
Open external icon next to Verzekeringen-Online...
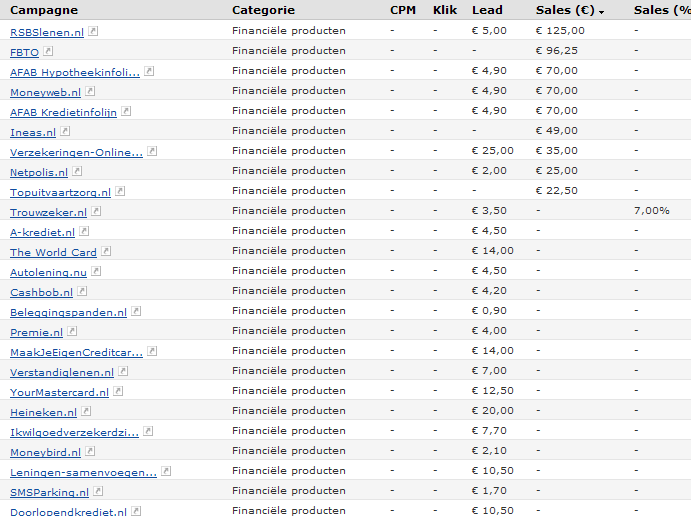152,151
